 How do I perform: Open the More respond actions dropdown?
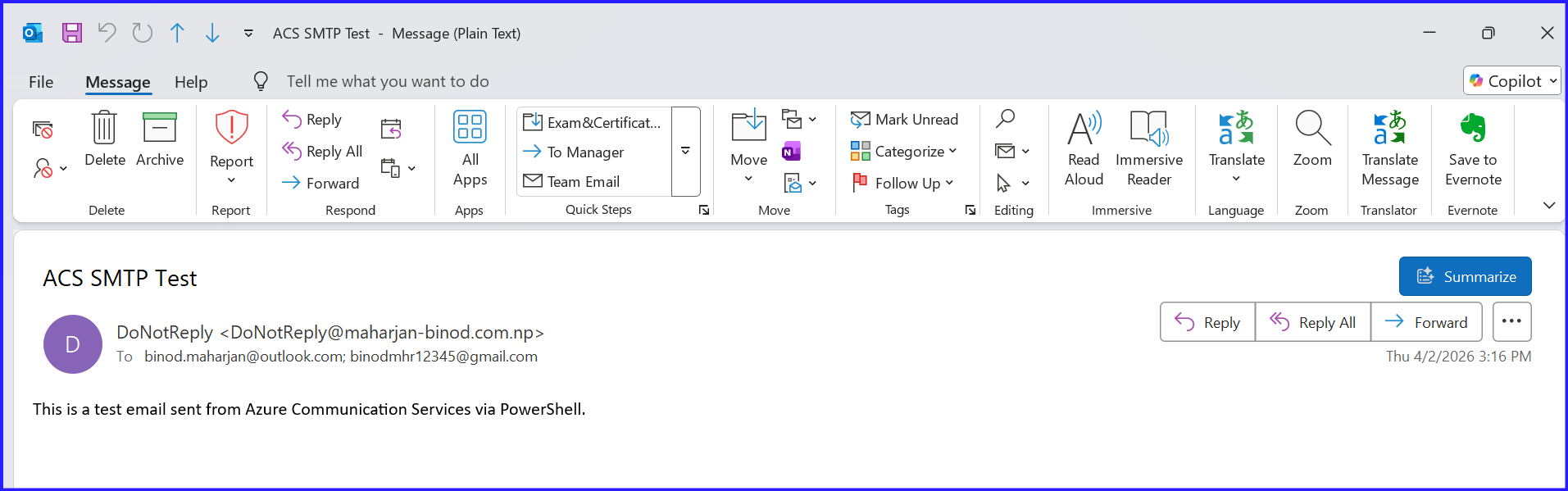click(x=398, y=169)
